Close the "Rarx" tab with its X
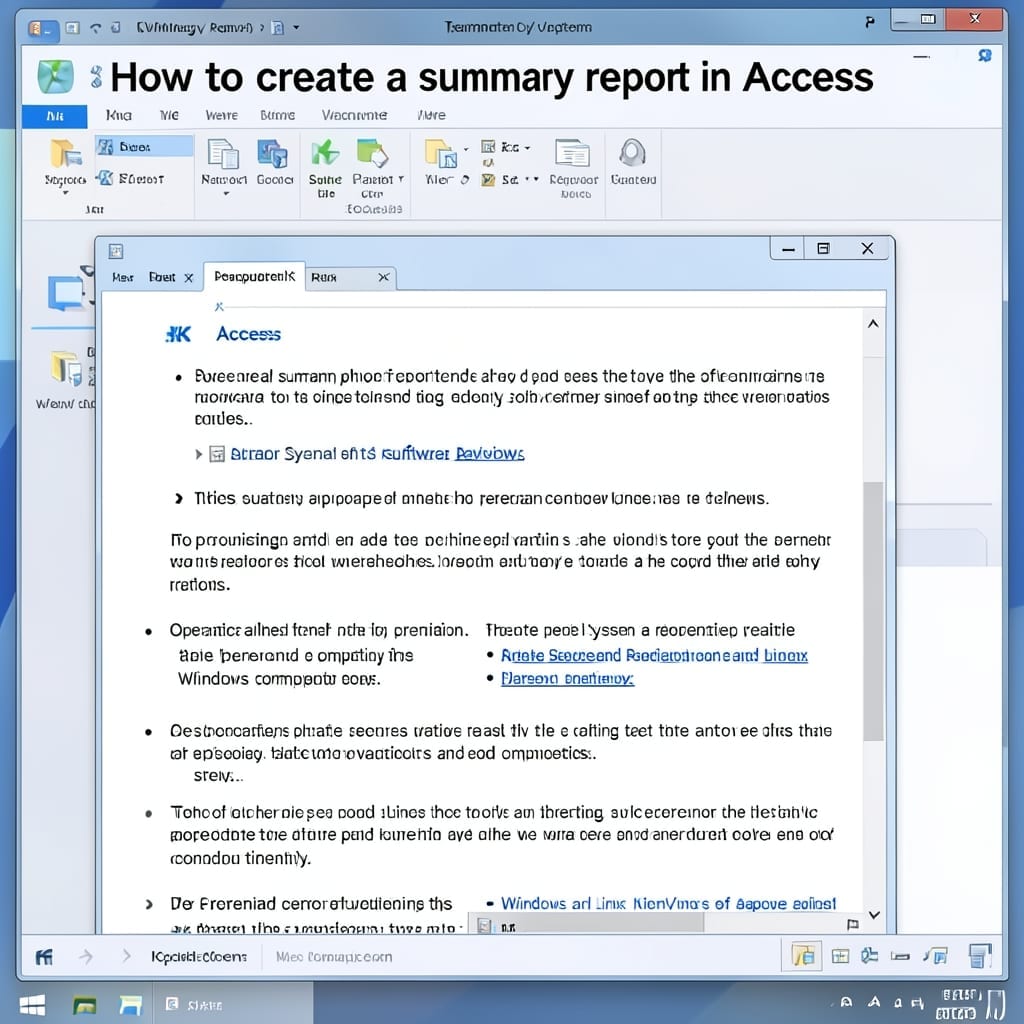Viewport: 1024px width, 1024px height. coord(384,278)
